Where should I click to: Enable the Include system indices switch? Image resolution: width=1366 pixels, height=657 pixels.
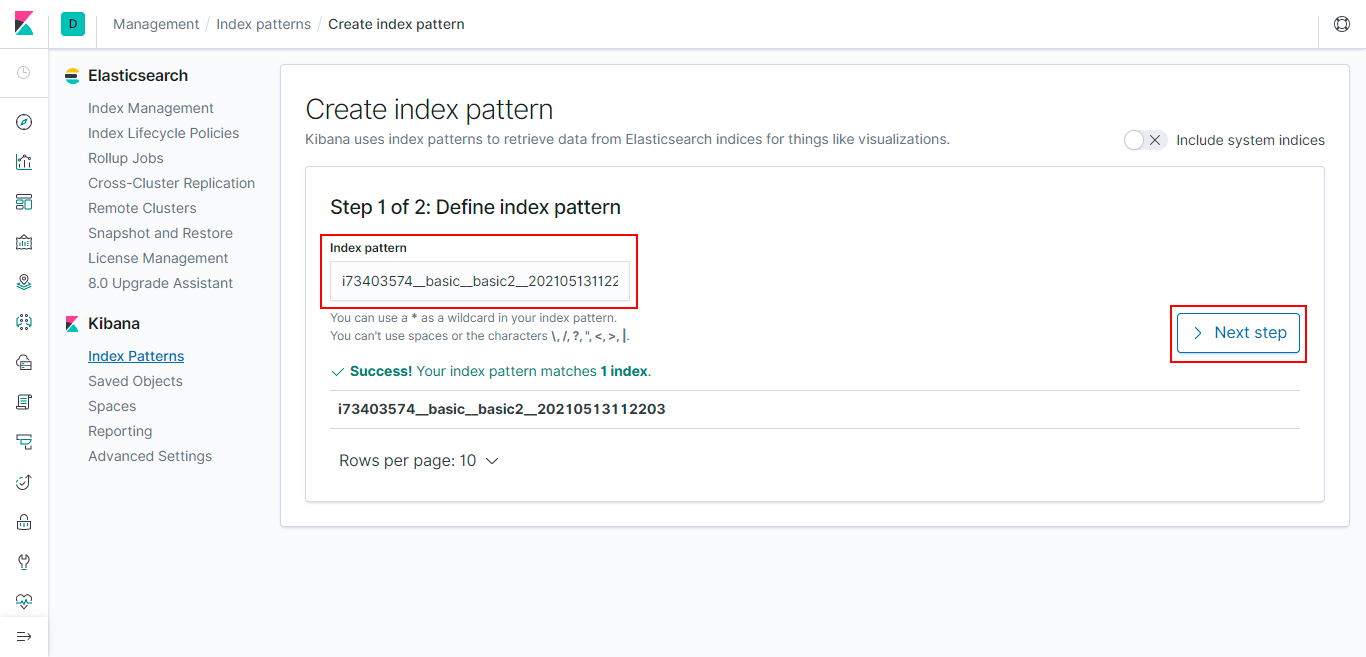click(x=1145, y=140)
